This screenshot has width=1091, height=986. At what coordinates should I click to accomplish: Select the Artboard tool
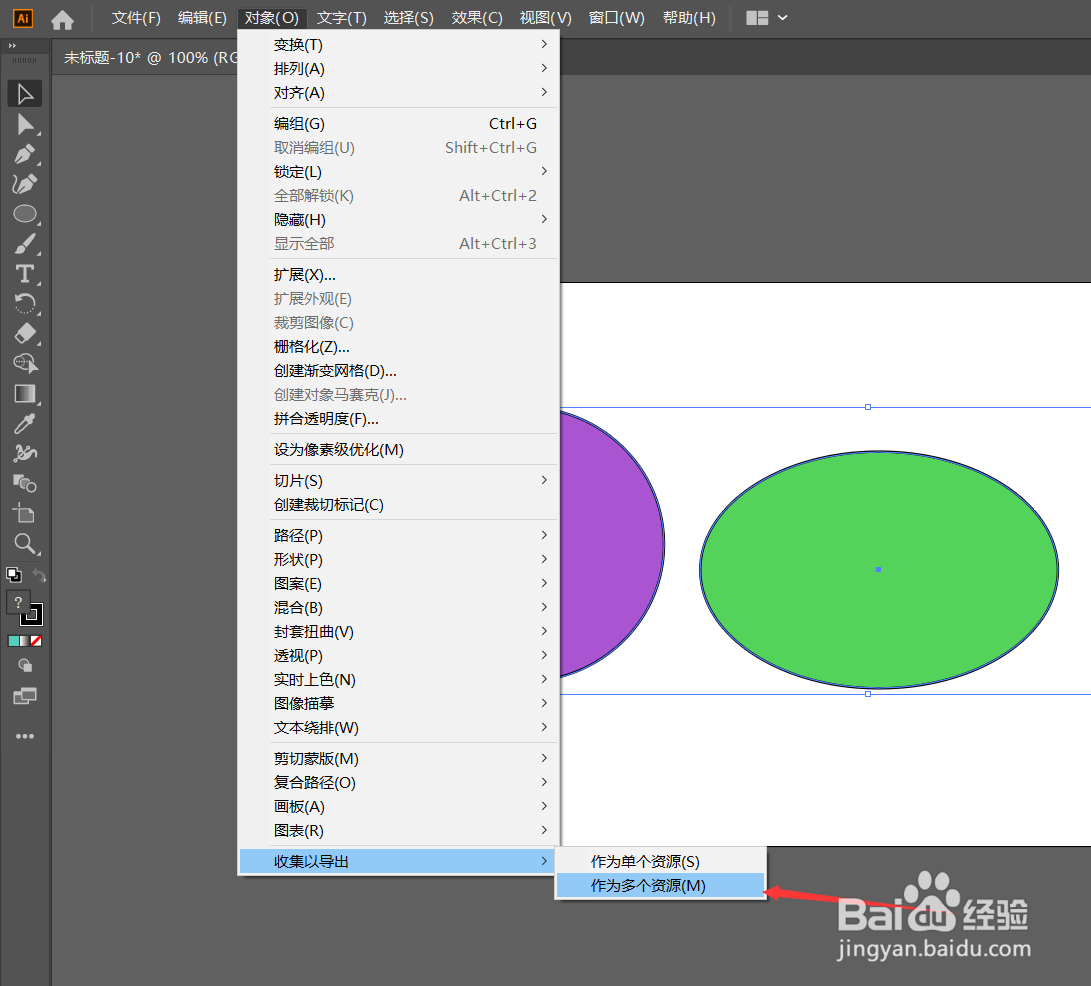[x=25, y=514]
